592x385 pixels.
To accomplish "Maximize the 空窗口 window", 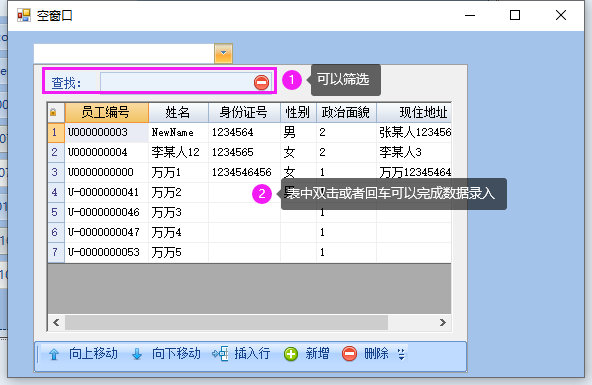I will [x=515, y=15].
